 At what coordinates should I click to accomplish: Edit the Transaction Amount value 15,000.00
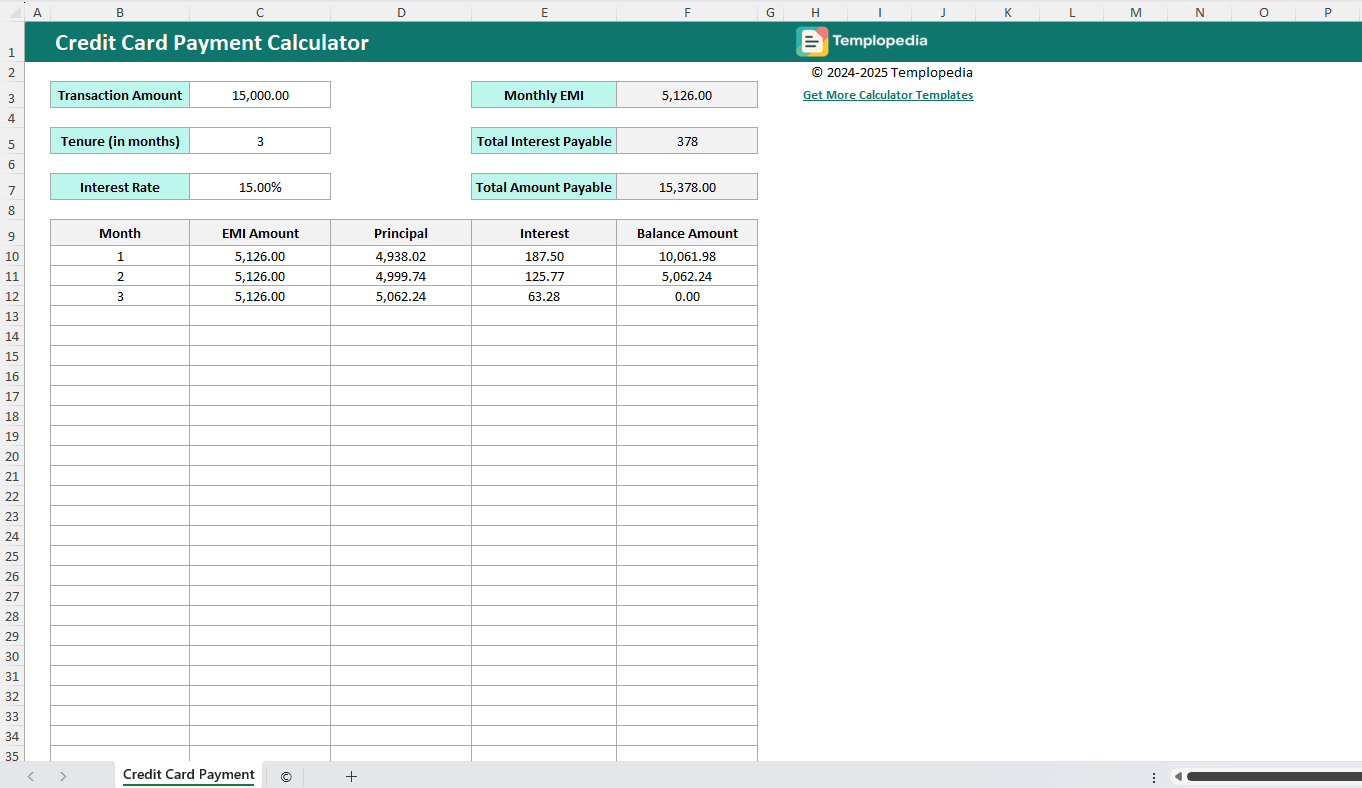click(x=260, y=95)
